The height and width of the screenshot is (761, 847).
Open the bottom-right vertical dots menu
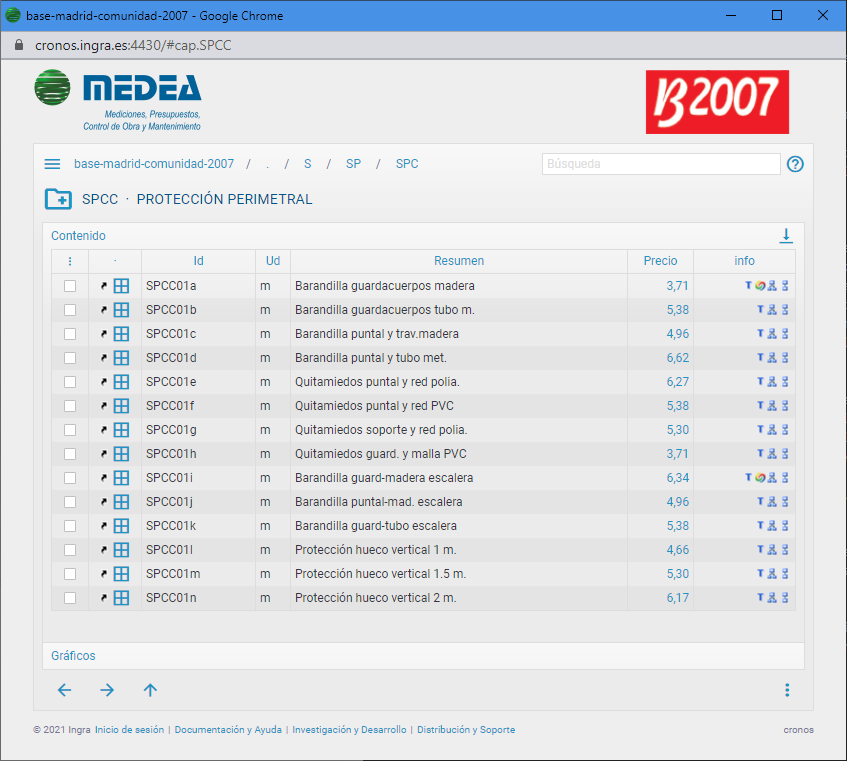point(787,690)
